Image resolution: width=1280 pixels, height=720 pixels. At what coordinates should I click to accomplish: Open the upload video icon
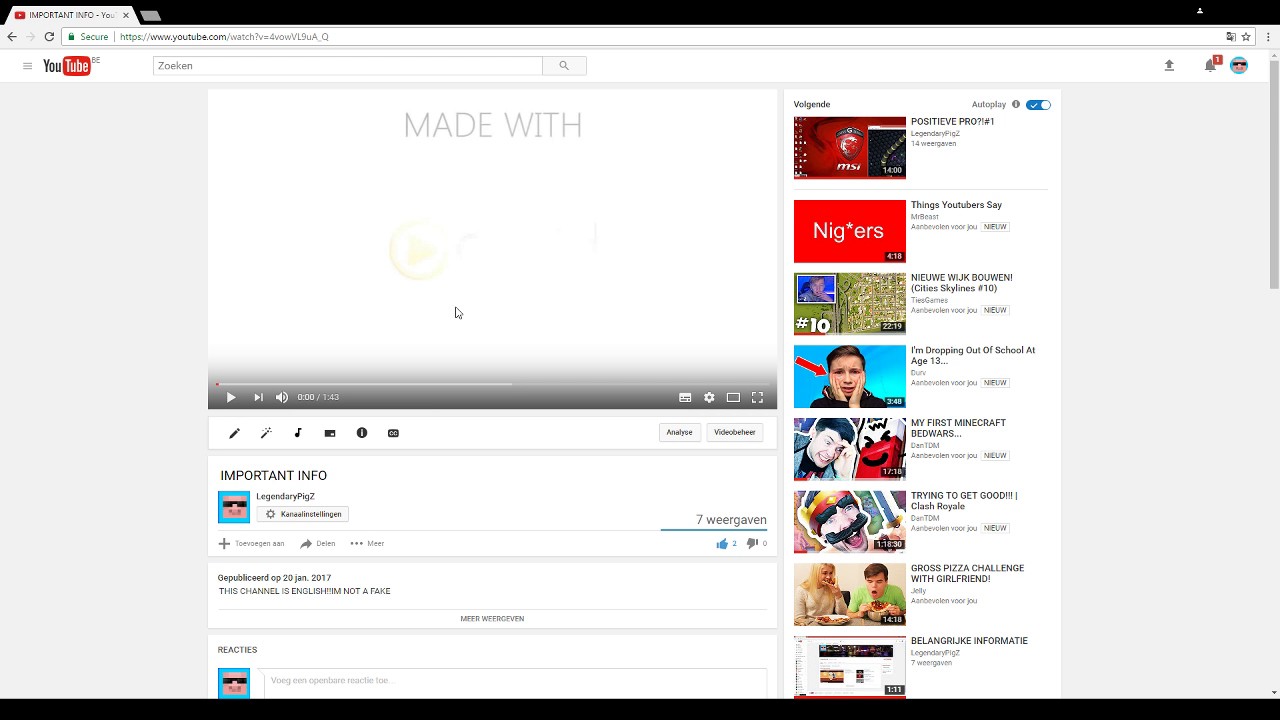pyautogui.click(x=1169, y=66)
